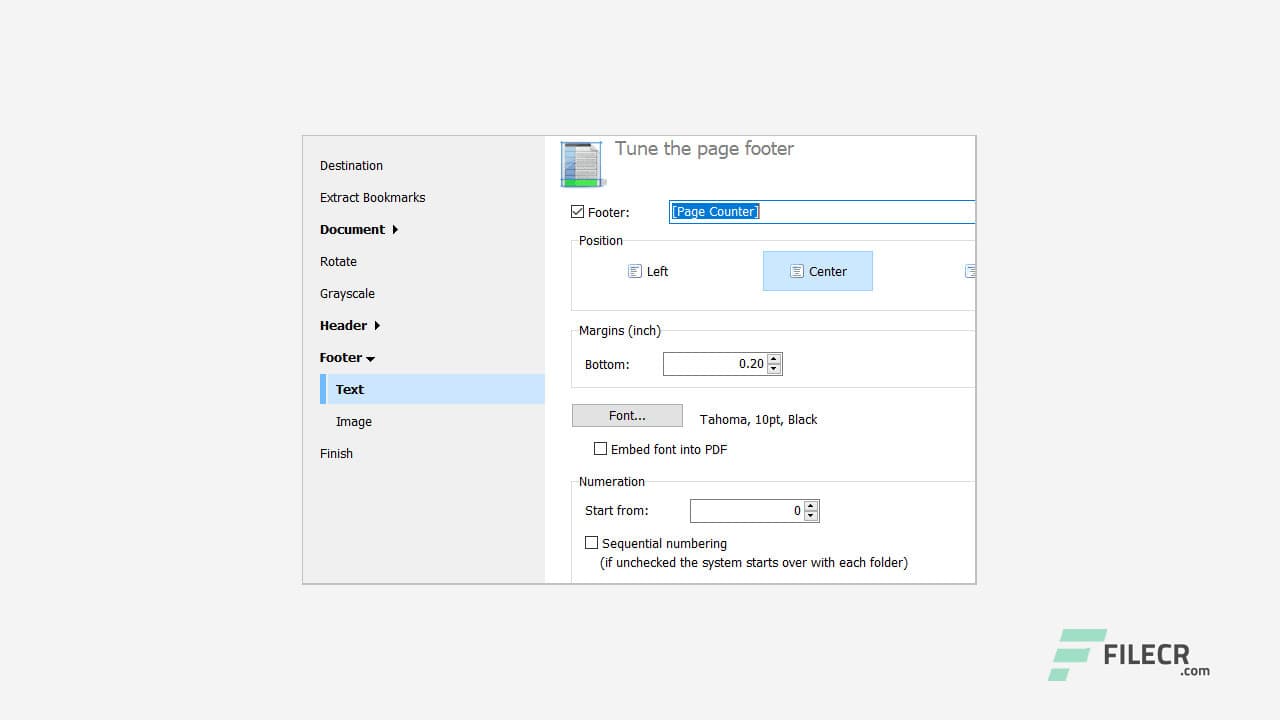Click the partially visible Right position icon
1280x720 pixels.
coord(971,271)
